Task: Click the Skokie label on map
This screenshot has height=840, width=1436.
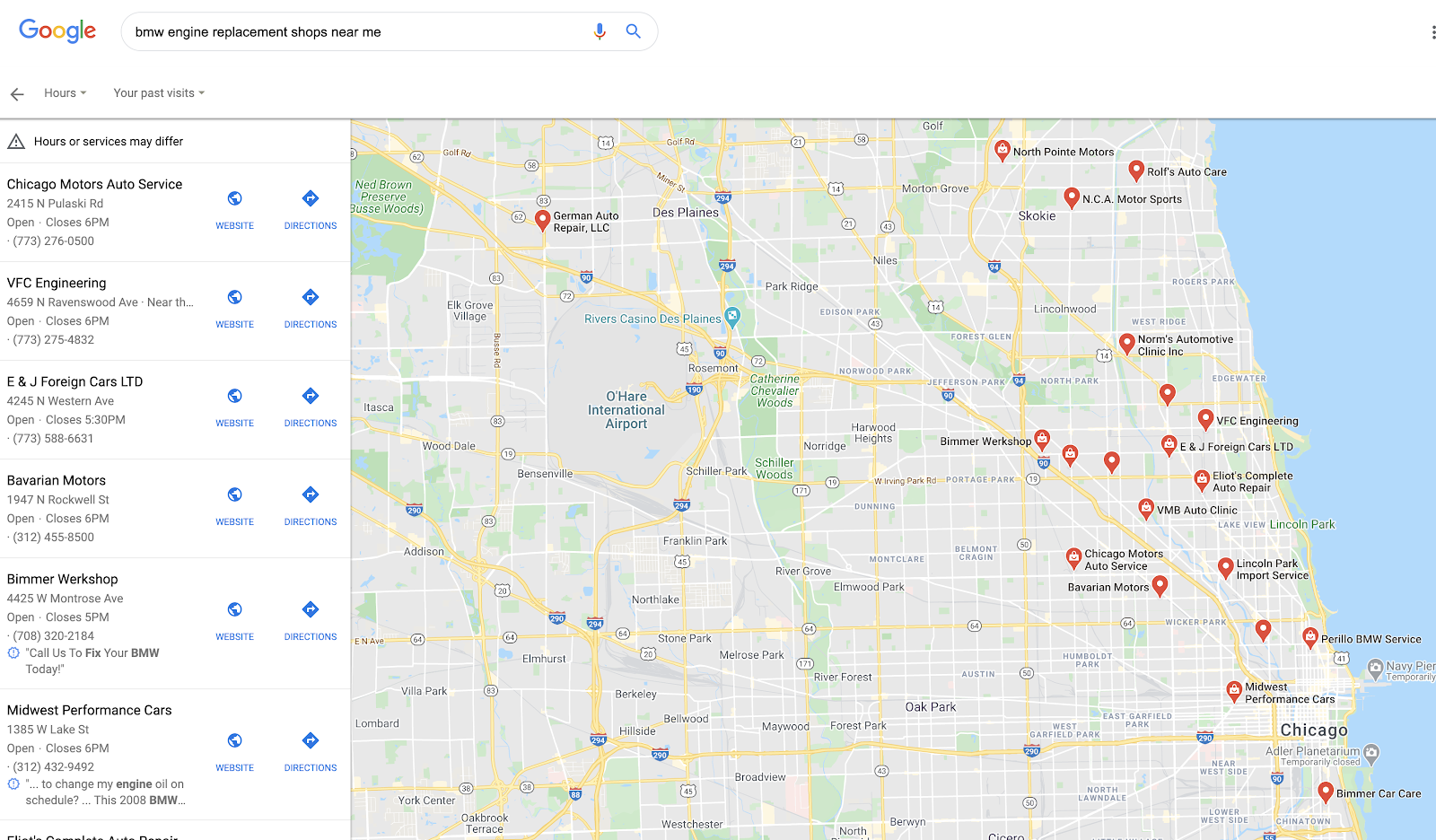Action: 1037,215
